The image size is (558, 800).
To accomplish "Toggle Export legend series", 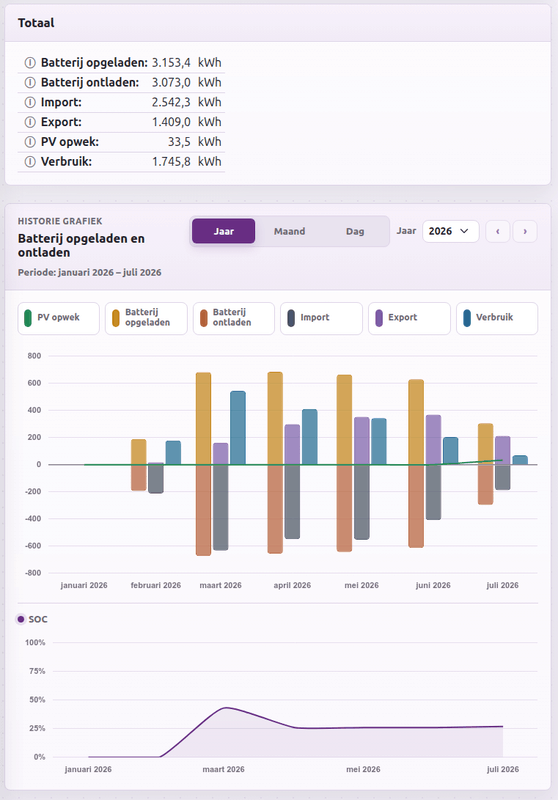I will pos(409,318).
